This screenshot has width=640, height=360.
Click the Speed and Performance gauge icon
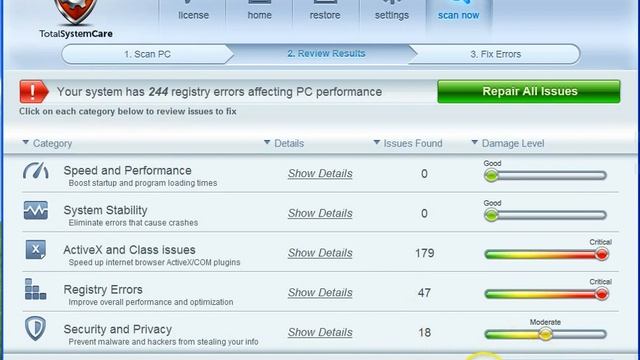(36, 171)
